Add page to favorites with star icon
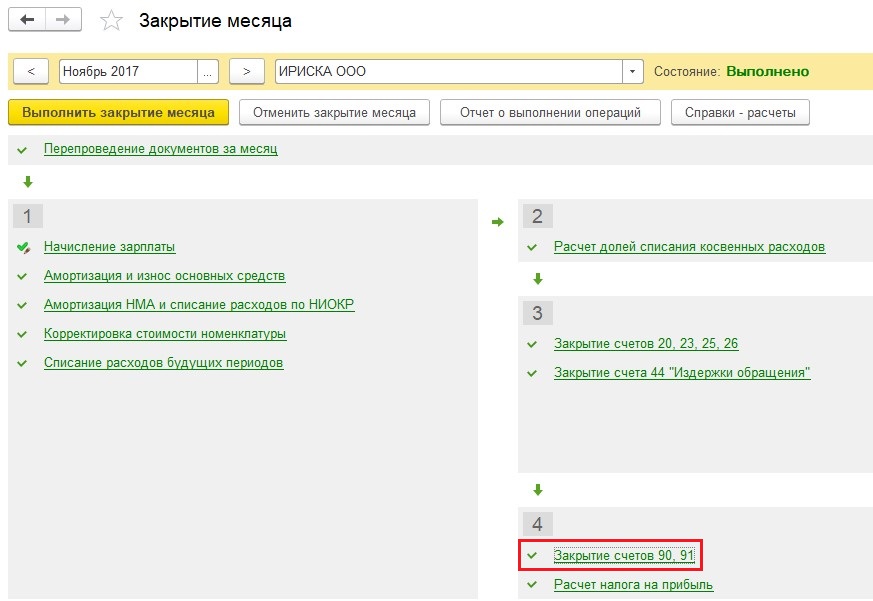 [113, 20]
